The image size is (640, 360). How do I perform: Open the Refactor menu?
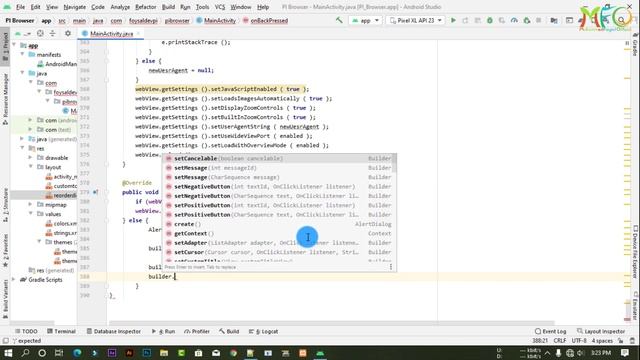tap(145, 7)
